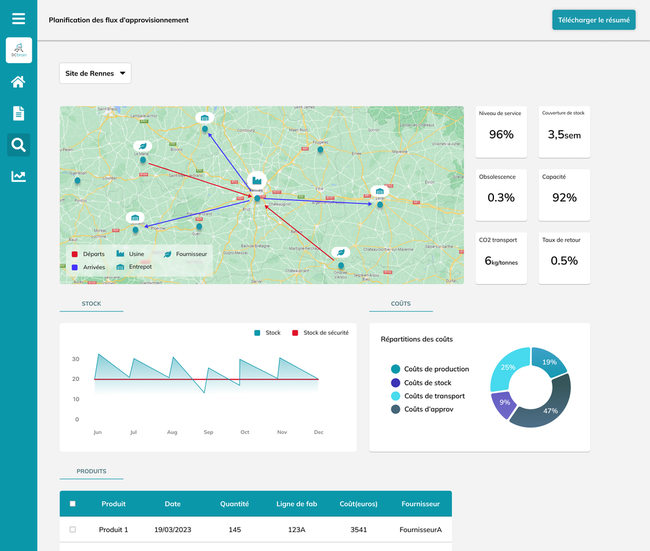Click the blue Arrivées legend swatch
Screen dimensions: 650x551
point(75,267)
